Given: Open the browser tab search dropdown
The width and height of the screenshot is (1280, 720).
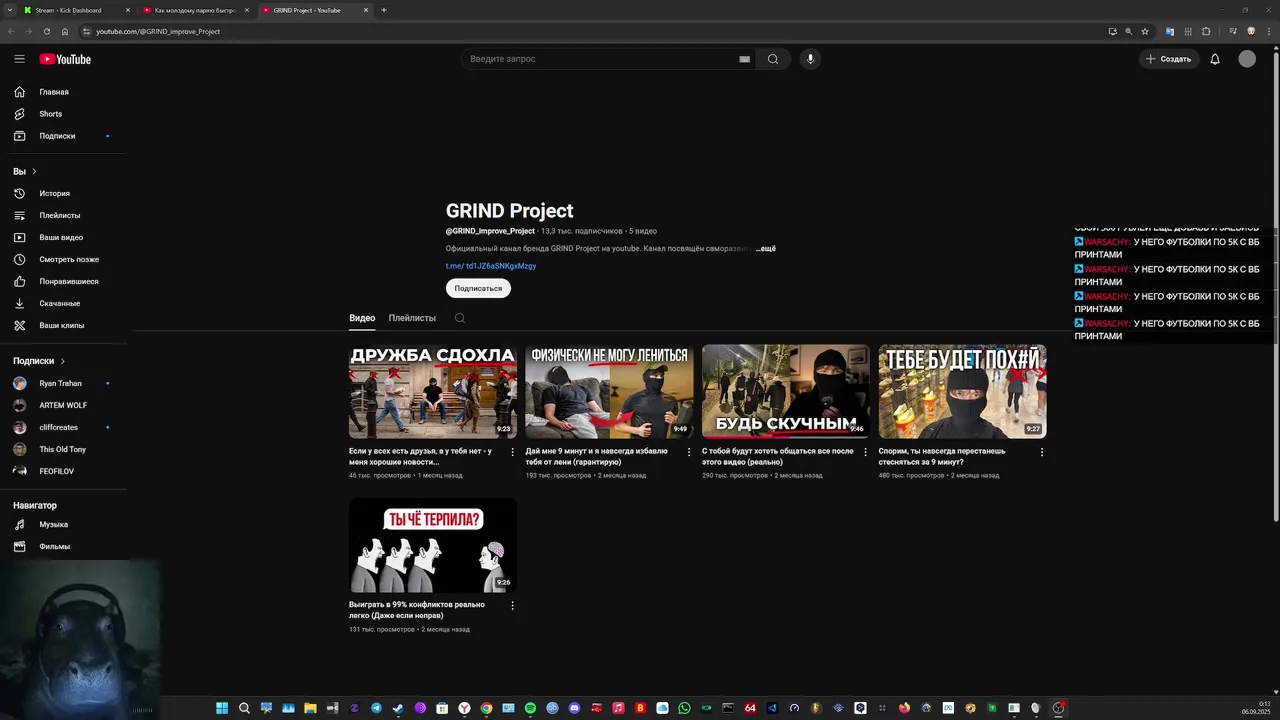Looking at the screenshot, I should [x=8, y=10].
